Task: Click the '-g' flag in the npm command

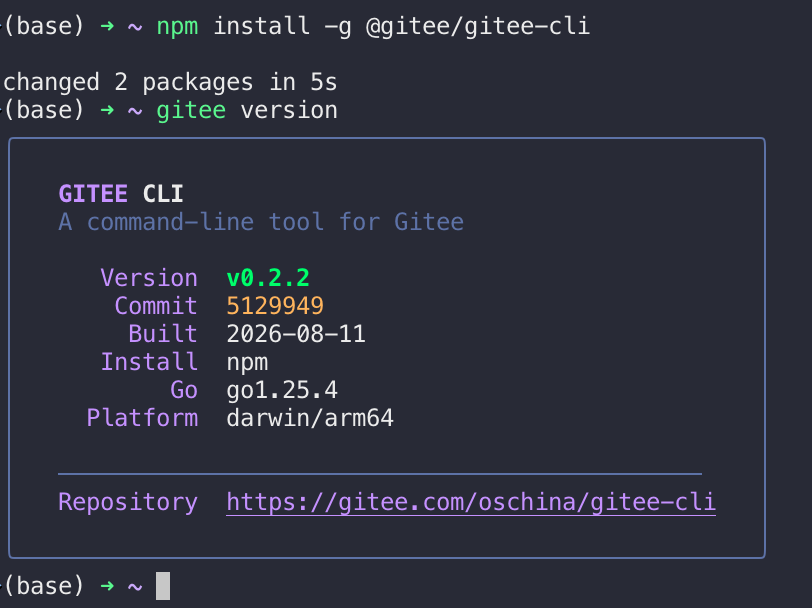Action: point(338,27)
